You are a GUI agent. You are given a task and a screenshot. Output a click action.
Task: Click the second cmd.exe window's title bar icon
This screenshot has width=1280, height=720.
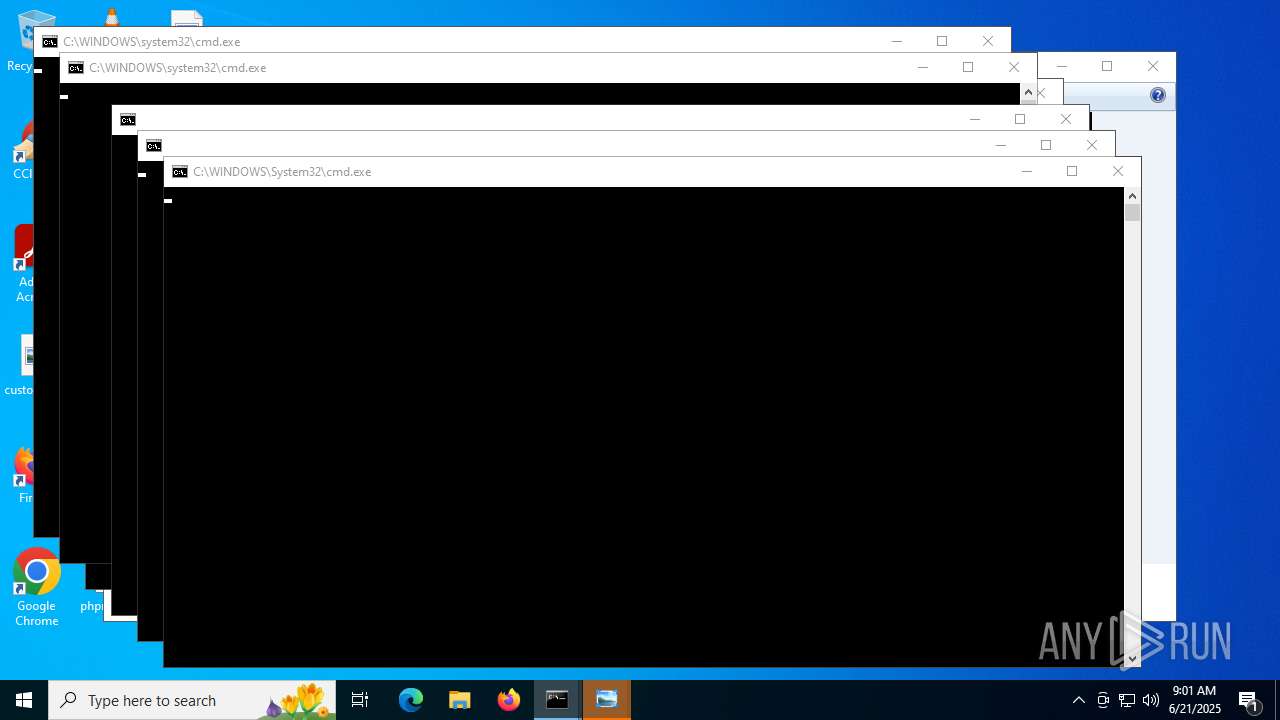(x=76, y=68)
